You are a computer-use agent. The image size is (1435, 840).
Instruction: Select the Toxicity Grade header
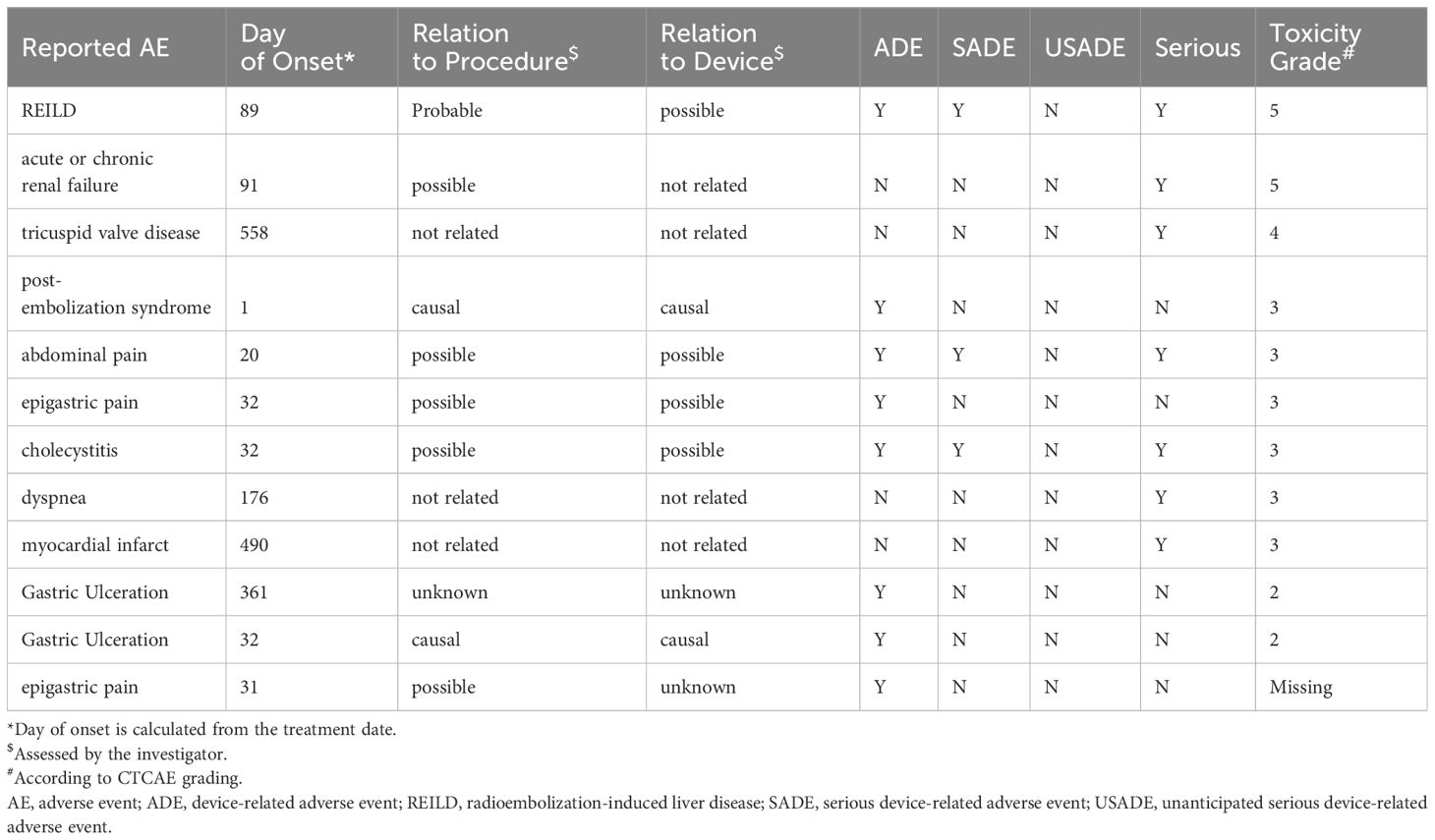[1315, 47]
